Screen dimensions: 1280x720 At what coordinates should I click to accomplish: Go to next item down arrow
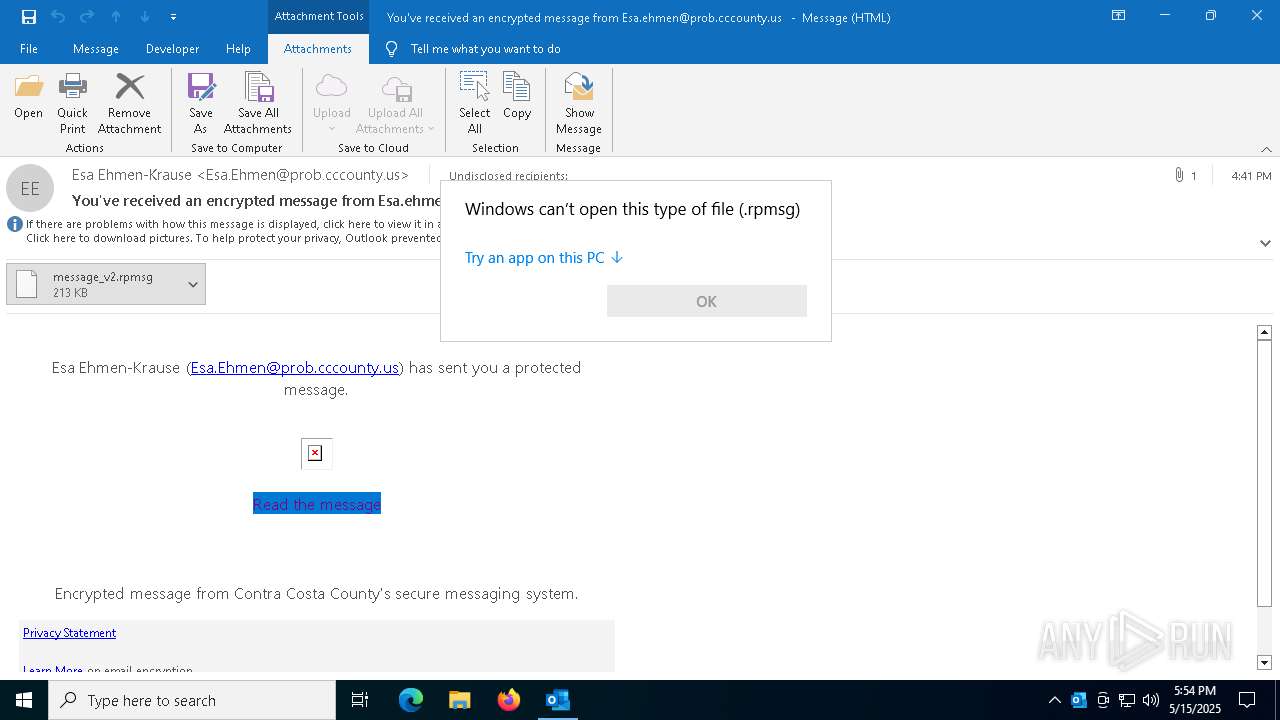click(145, 17)
